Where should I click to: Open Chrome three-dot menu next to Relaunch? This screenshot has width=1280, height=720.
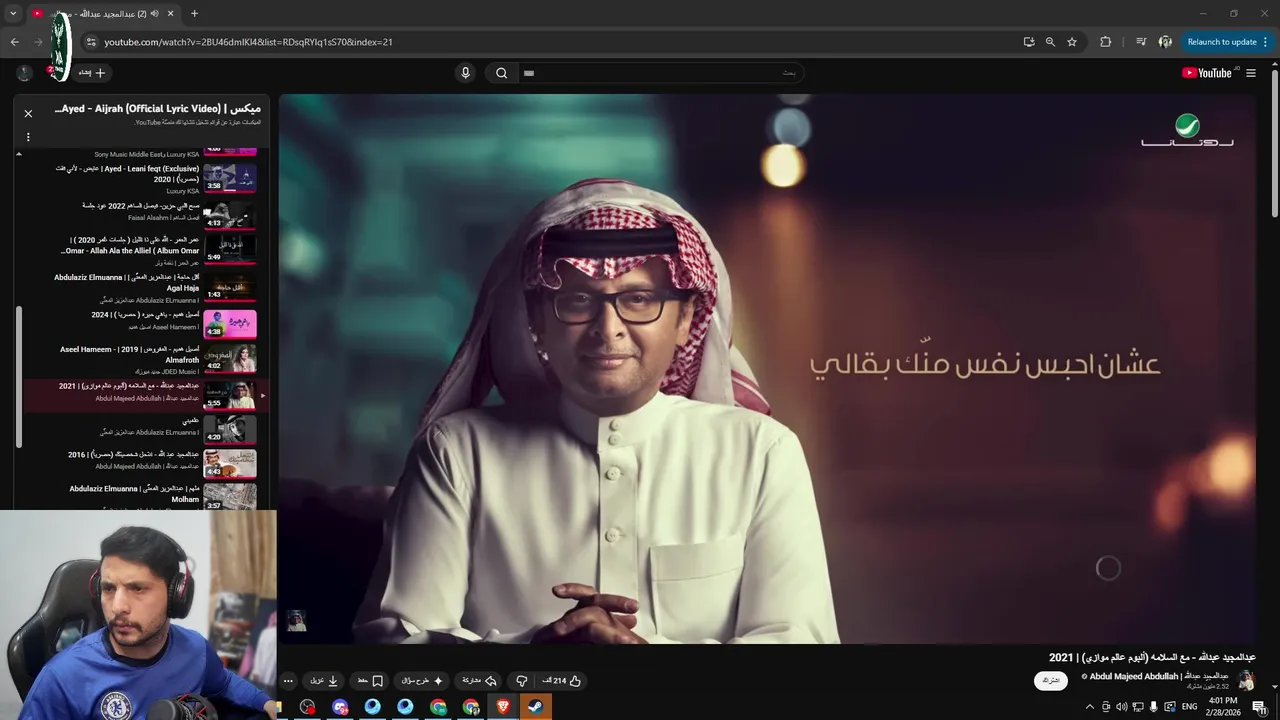coord(1266,42)
